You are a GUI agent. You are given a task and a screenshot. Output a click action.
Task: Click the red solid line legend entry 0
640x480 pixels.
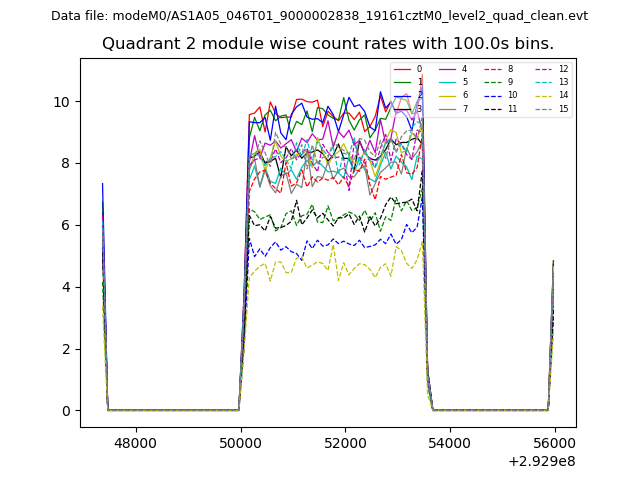coord(408,69)
